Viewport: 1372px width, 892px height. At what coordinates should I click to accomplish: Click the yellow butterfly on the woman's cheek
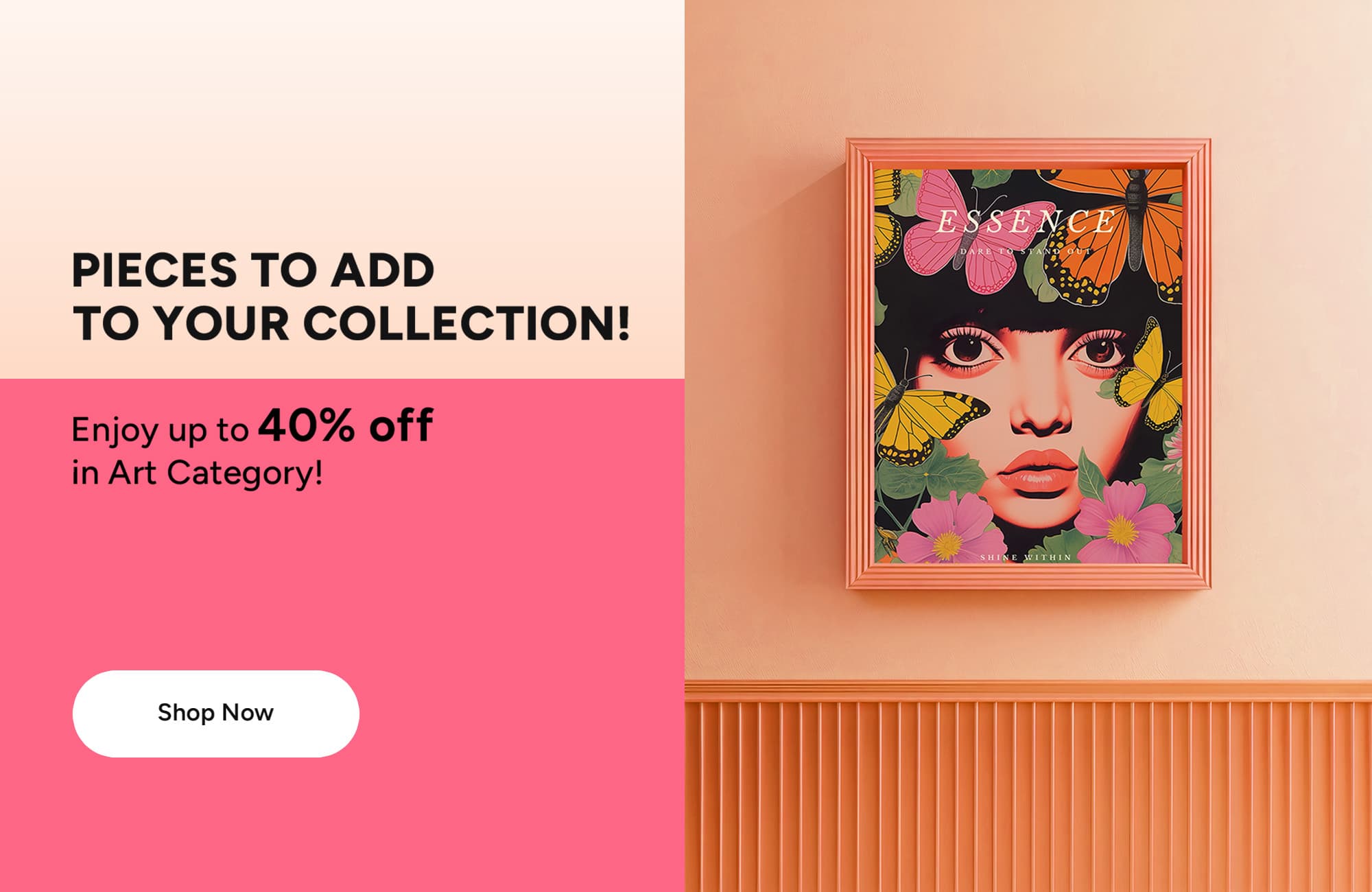[x=926, y=420]
